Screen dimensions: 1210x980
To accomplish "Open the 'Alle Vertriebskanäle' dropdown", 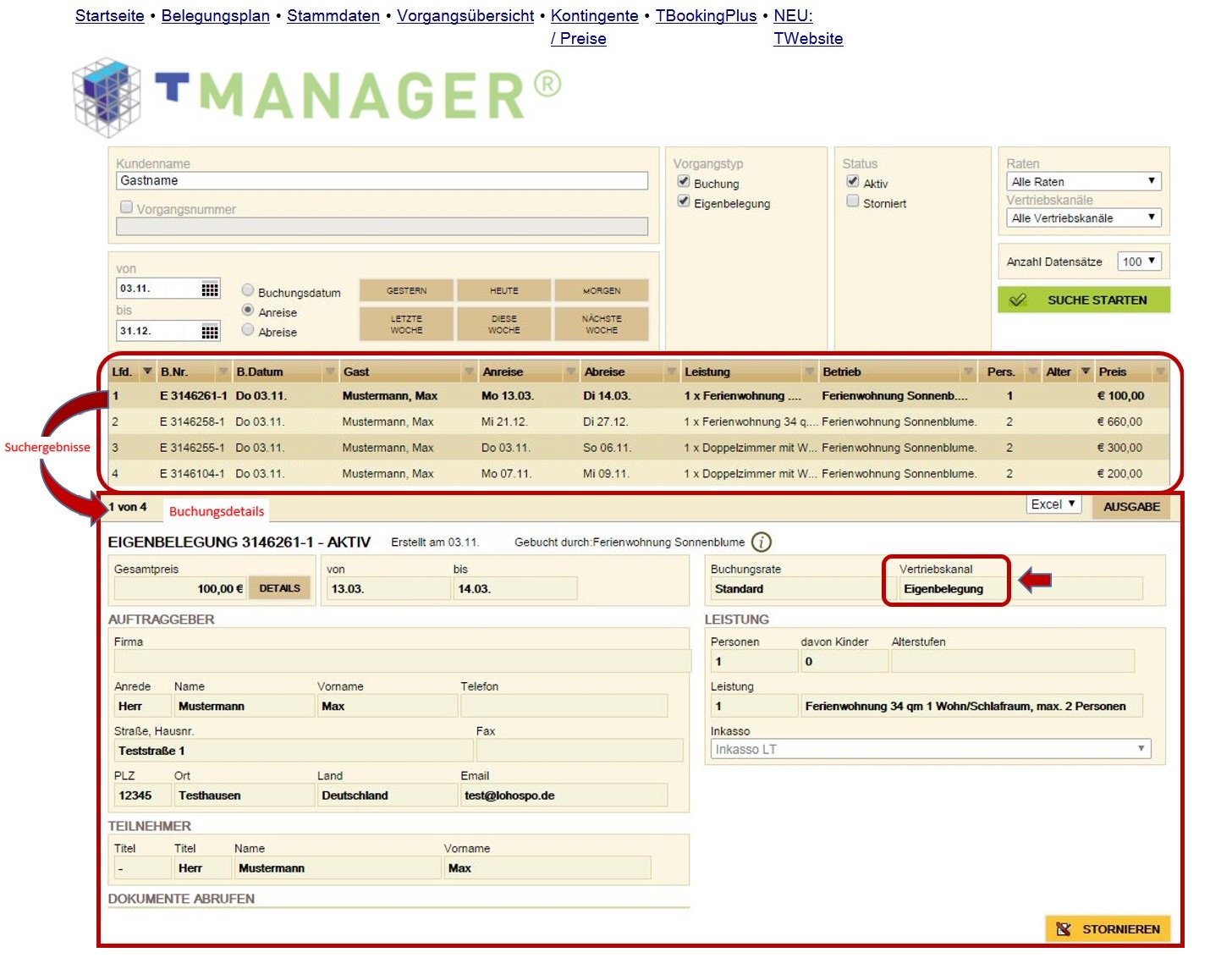I will [1083, 217].
